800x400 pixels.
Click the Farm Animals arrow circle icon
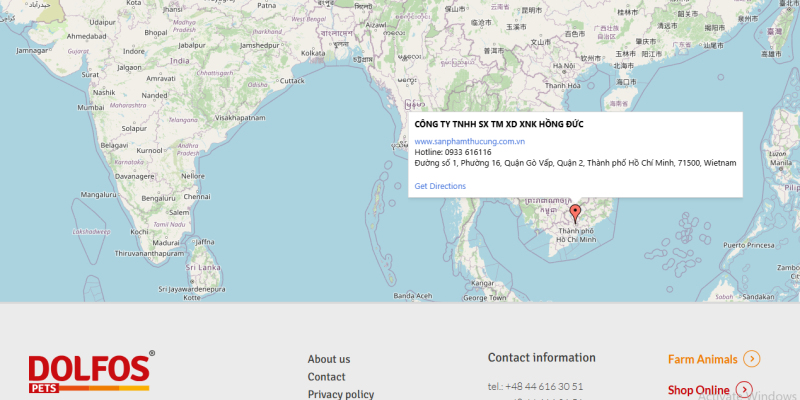(752, 359)
